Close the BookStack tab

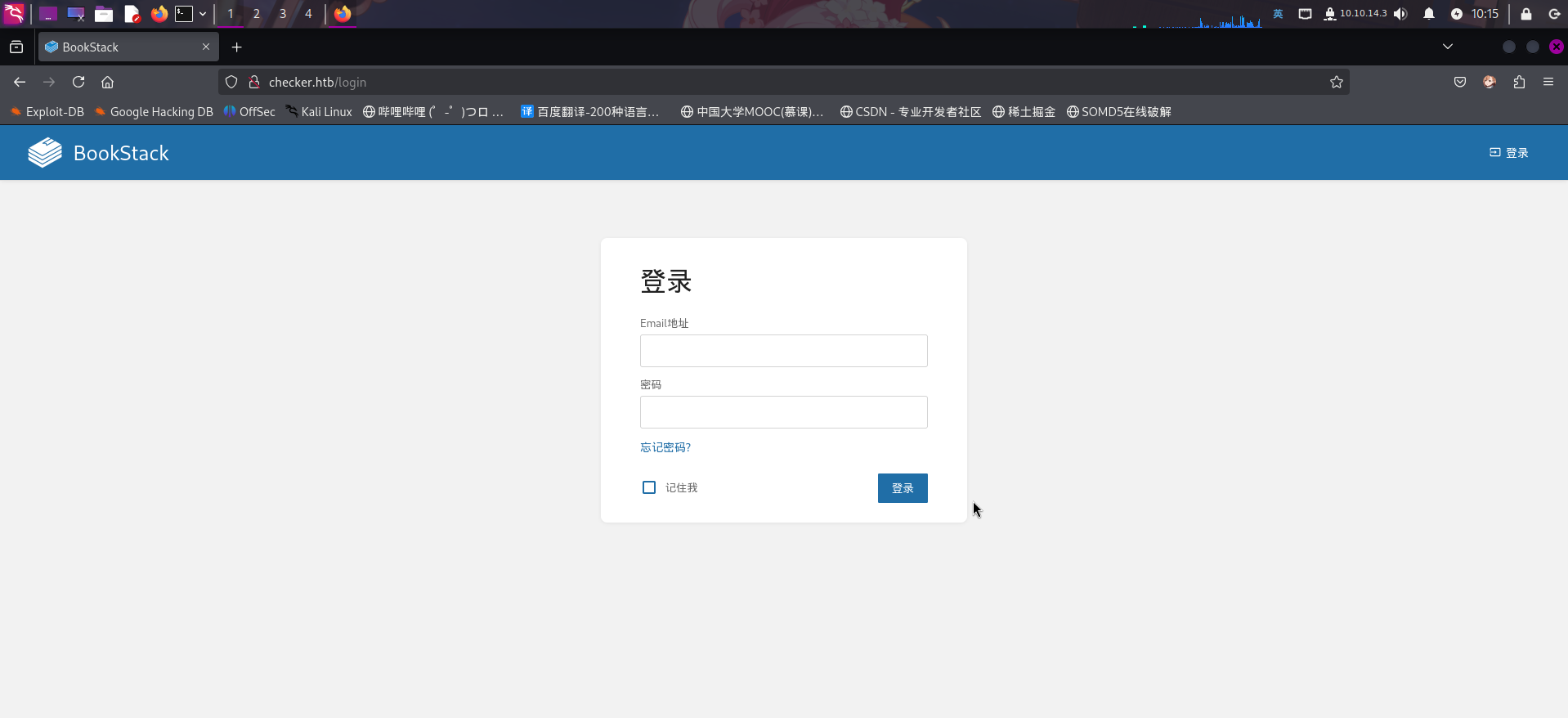[x=206, y=47]
